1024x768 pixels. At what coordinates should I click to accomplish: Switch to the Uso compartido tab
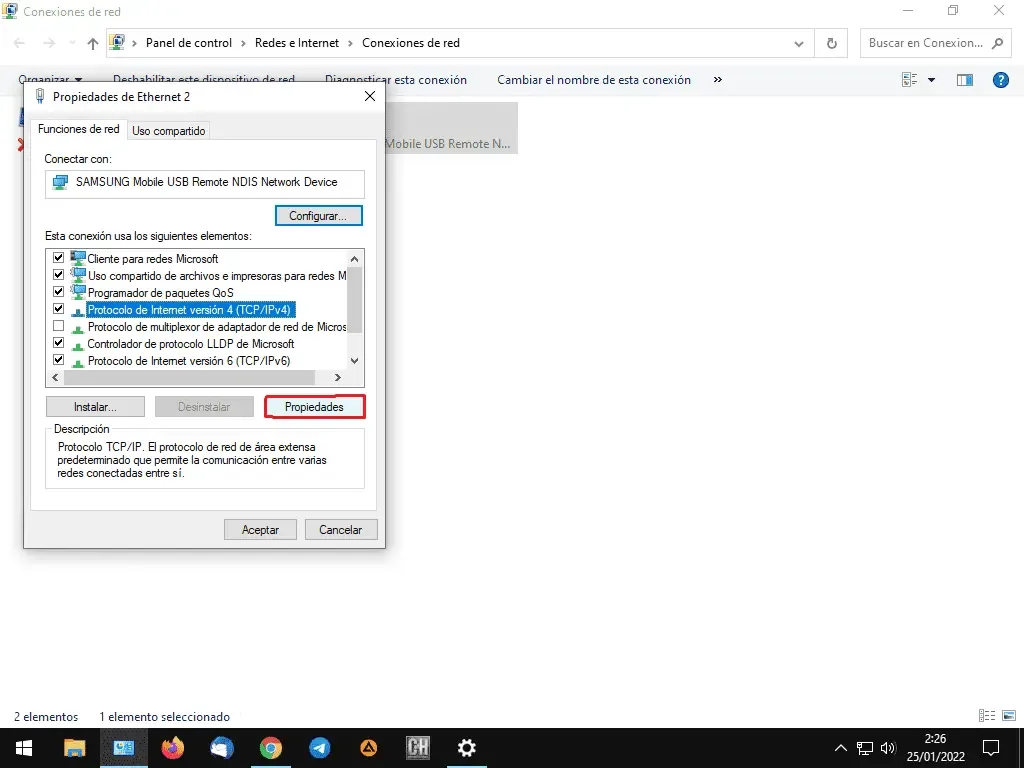168,131
